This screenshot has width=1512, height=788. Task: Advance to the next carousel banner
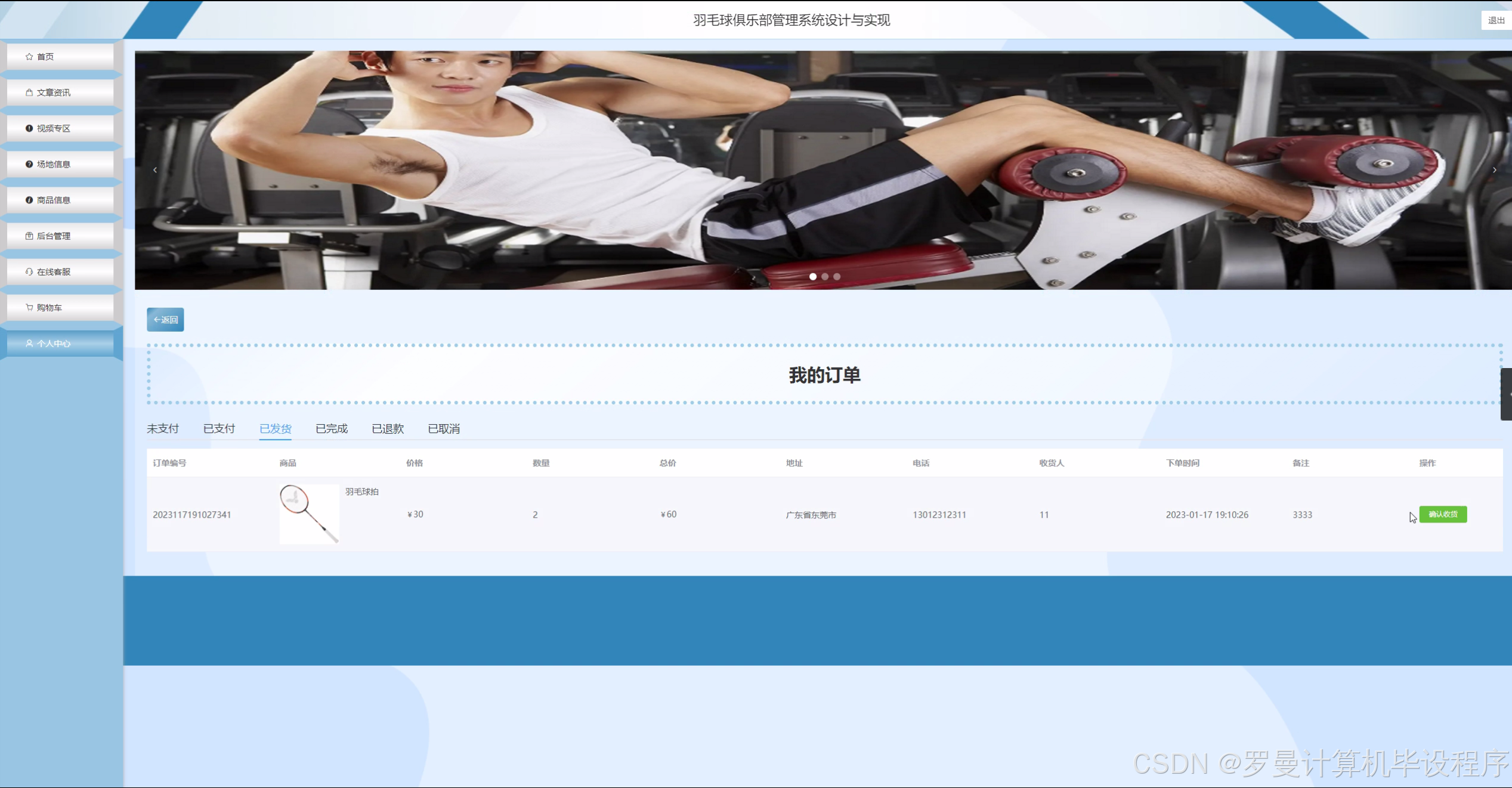coord(1494,170)
